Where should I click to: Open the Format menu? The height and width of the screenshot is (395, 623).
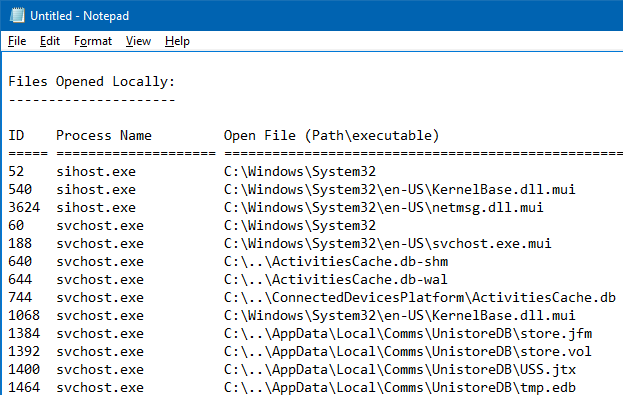[x=93, y=41]
